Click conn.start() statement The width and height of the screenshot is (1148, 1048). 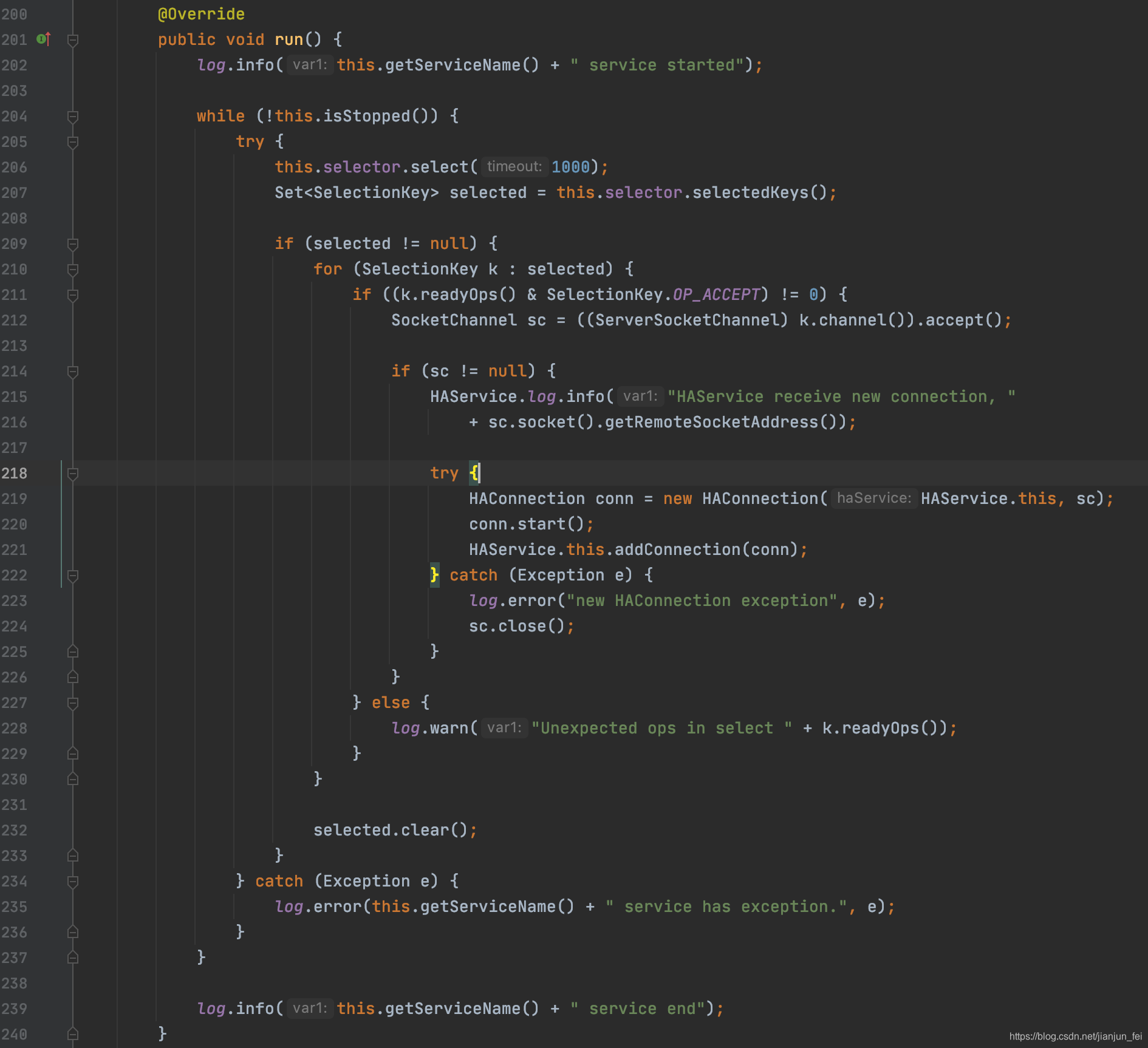click(x=531, y=524)
